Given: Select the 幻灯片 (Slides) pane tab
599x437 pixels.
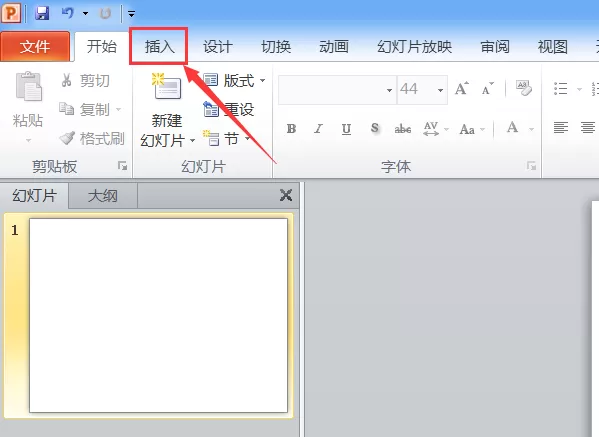Looking at the screenshot, I should [x=34, y=196].
